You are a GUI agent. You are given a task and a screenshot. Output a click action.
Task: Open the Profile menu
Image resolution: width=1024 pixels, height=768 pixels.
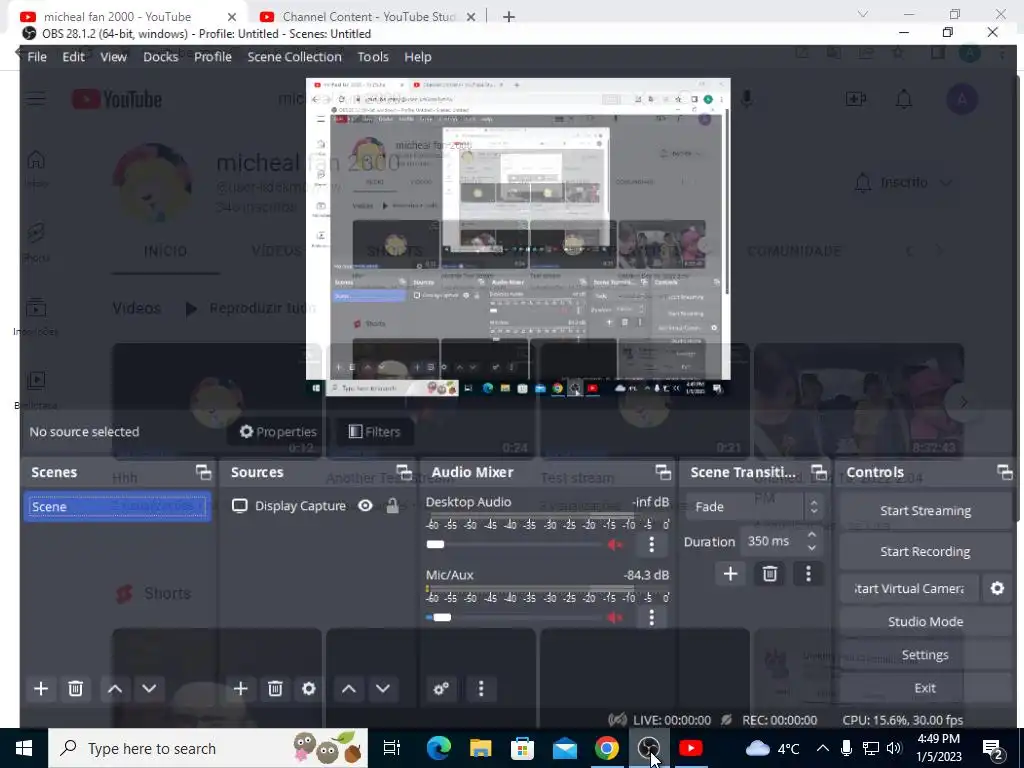[213, 57]
